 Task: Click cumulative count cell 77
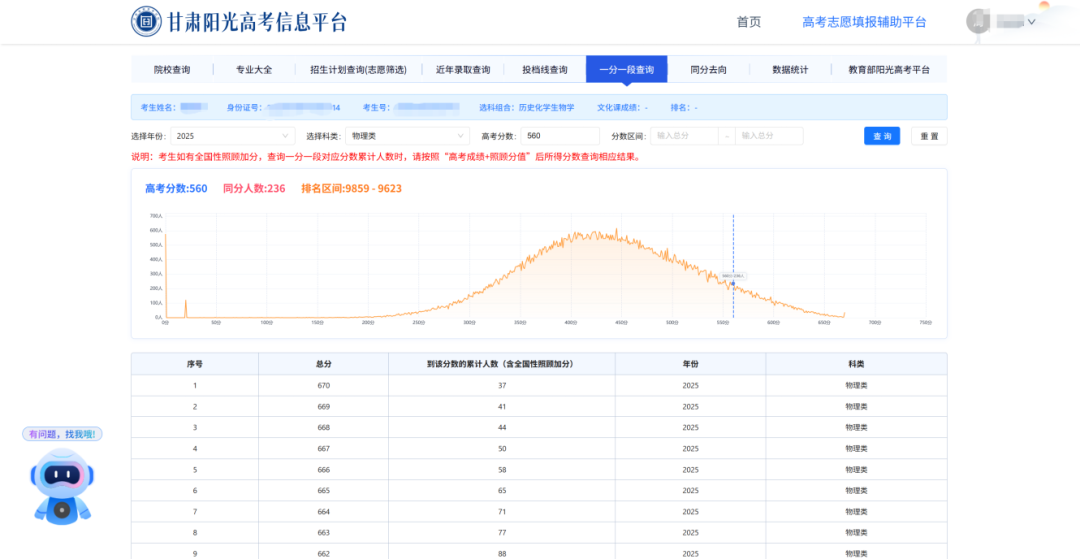(x=501, y=532)
